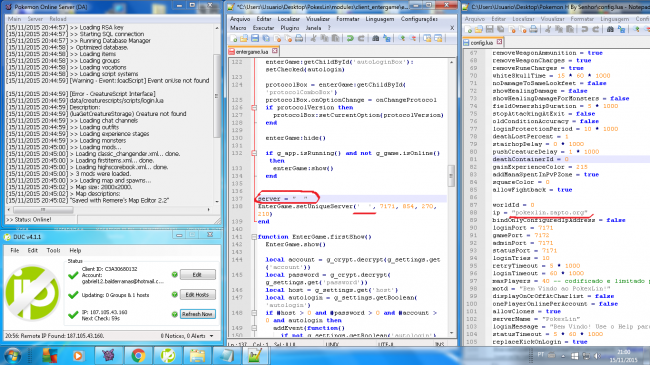Image resolution: width=650 pixels, height=365 pixels.
Task: Click New file icon in entergame.lua Notepad++ toolbar
Action: click(x=233, y=39)
